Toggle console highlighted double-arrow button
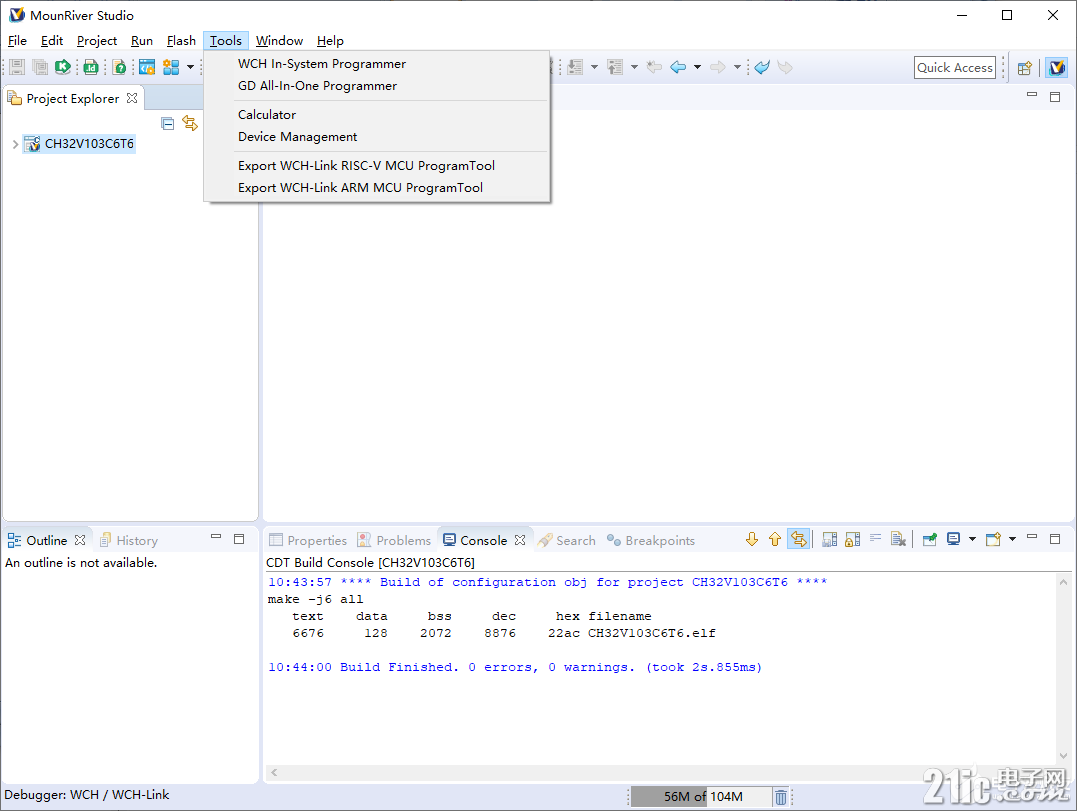The image size is (1077, 811). tap(798, 539)
